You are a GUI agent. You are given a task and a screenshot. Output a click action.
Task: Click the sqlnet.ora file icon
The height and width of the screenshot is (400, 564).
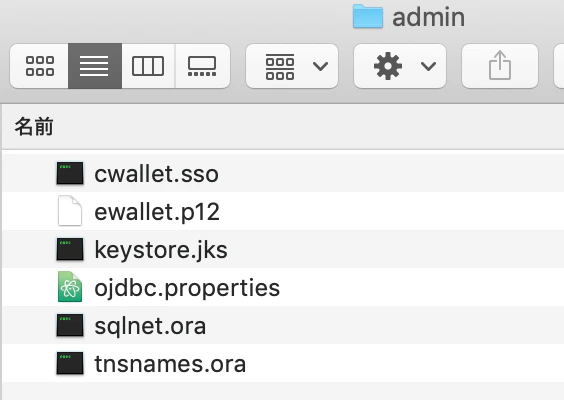(70, 325)
